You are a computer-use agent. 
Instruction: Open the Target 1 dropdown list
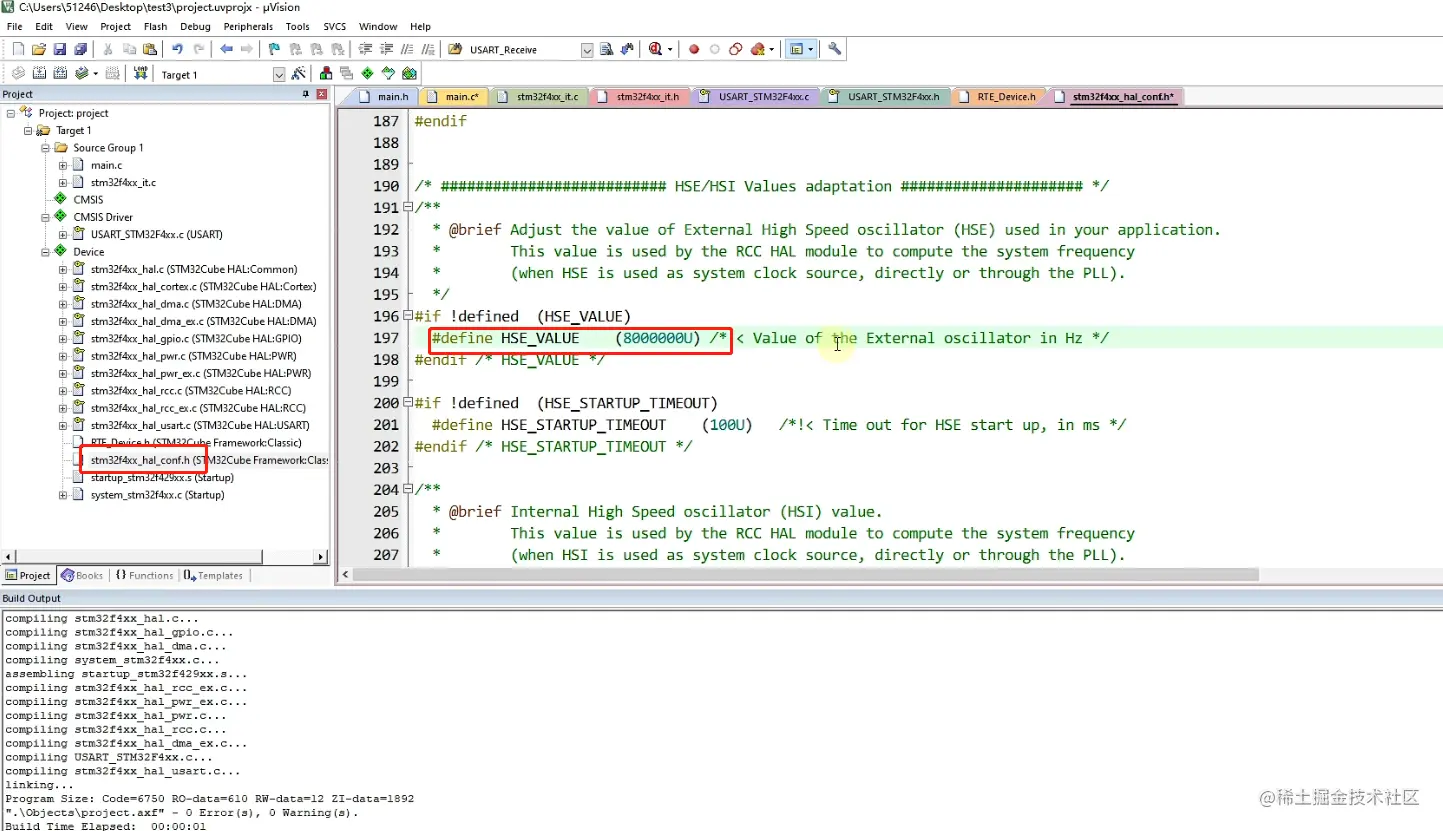279,74
